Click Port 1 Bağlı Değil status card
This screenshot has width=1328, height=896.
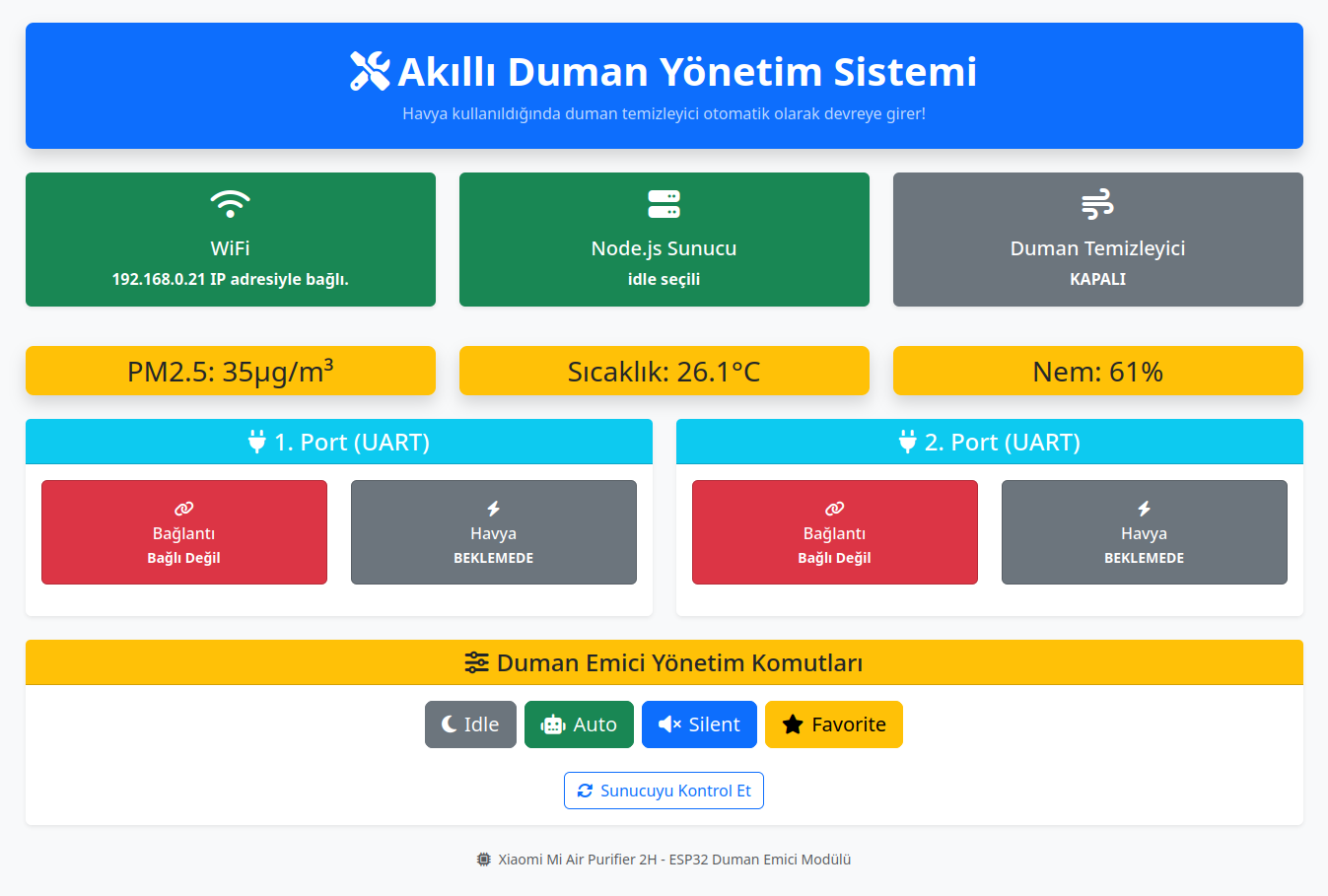tap(183, 532)
